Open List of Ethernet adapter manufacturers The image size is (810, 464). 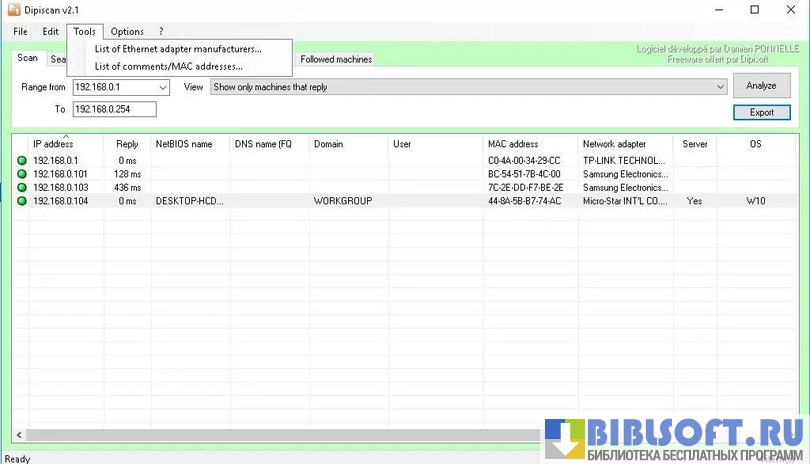[x=178, y=48]
